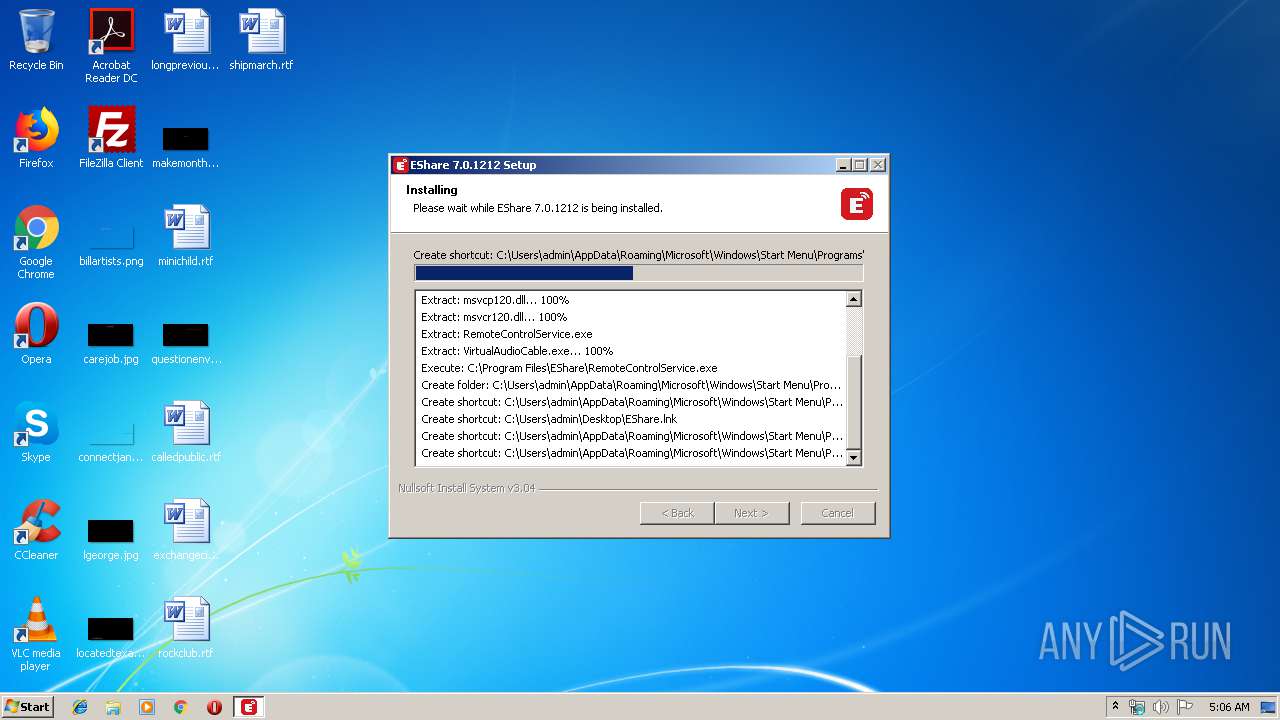The height and width of the screenshot is (720, 1280).
Task: Open media player taskbar icon
Action: pyautogui.click(x=147, y=707)
